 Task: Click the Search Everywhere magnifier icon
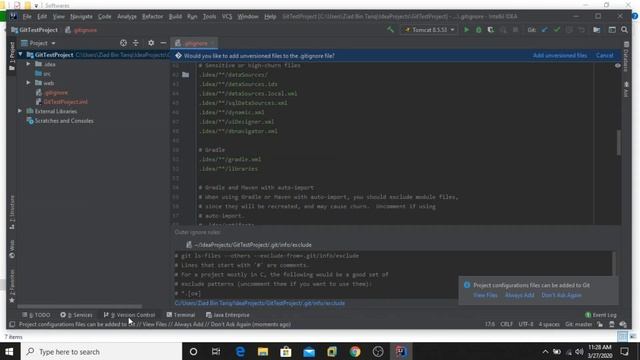pos(624,30)
